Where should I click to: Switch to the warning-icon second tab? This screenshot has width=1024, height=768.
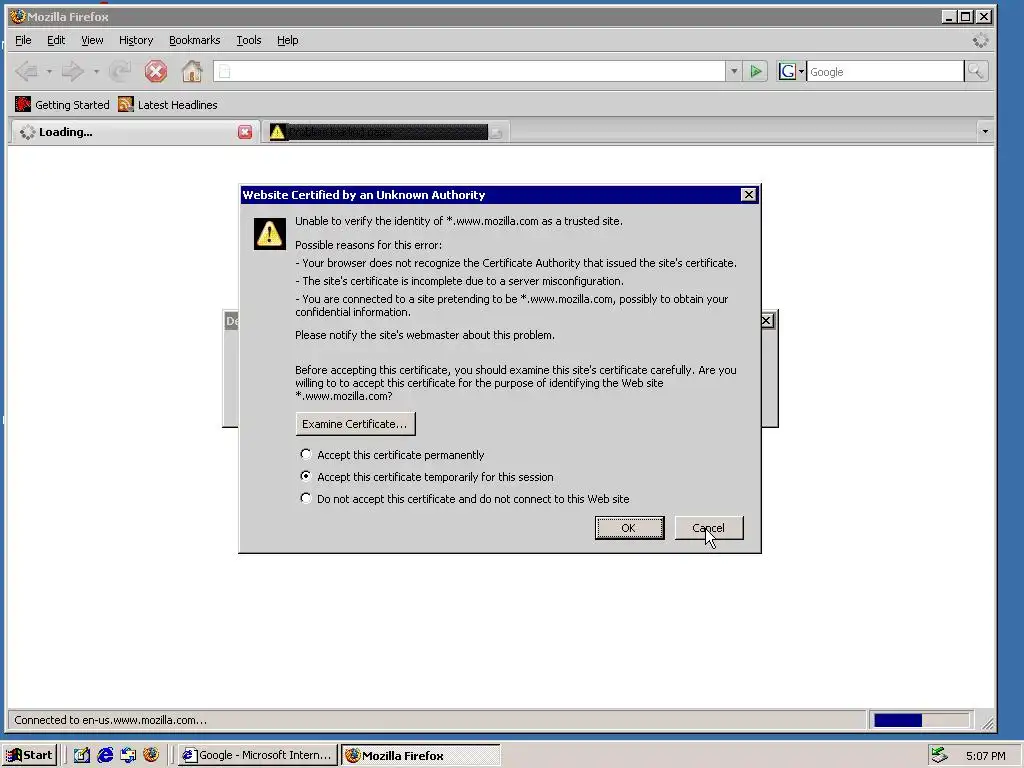[385, 132]
